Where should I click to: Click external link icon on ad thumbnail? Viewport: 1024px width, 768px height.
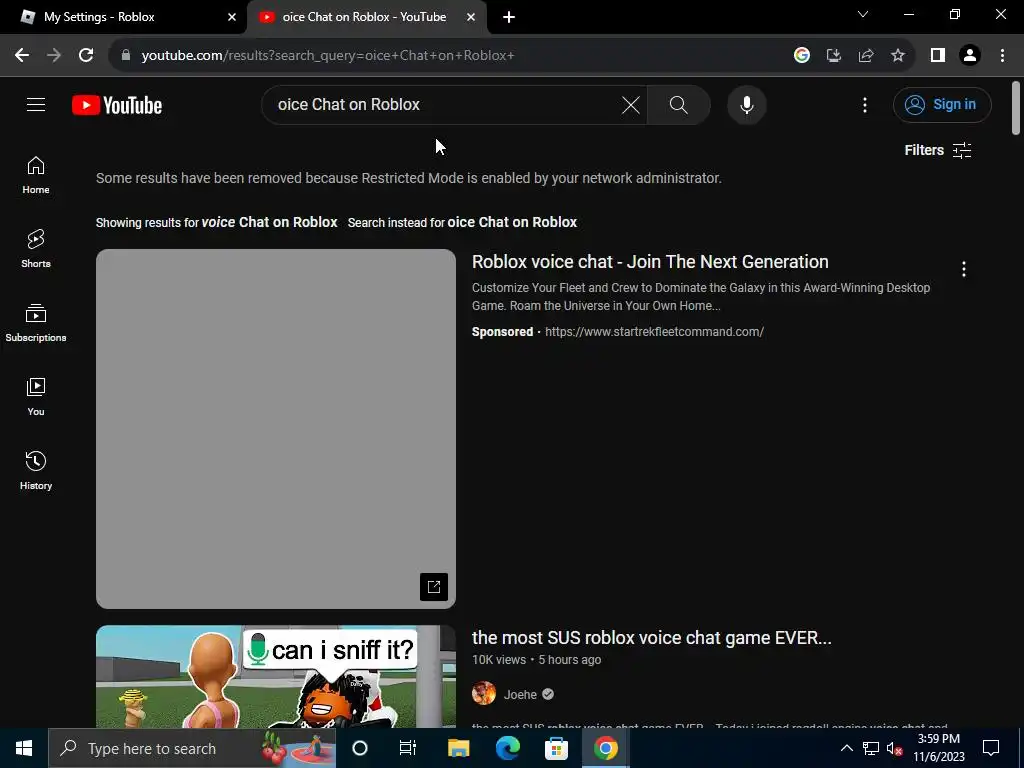click(434, 586)
